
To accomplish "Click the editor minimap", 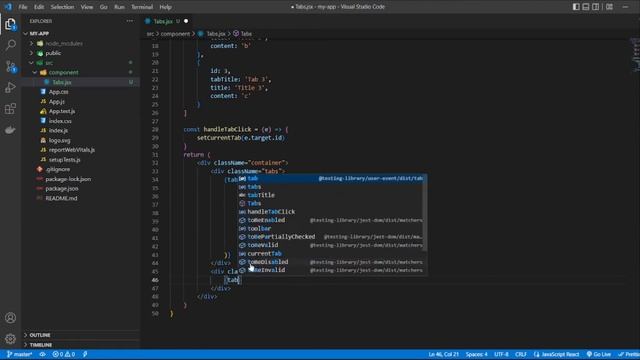I will (x=635, y=55).
